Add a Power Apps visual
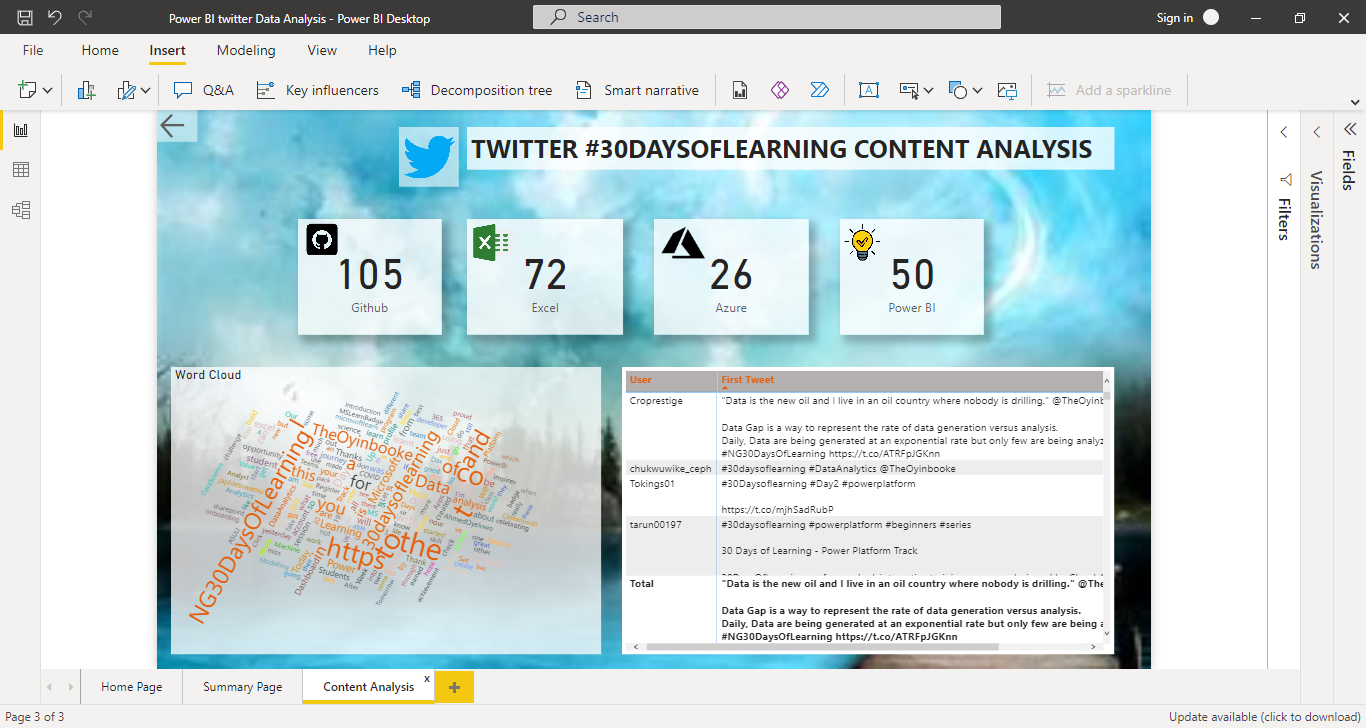This screenshot has height=728, width=1366. (x=780, y=90)
